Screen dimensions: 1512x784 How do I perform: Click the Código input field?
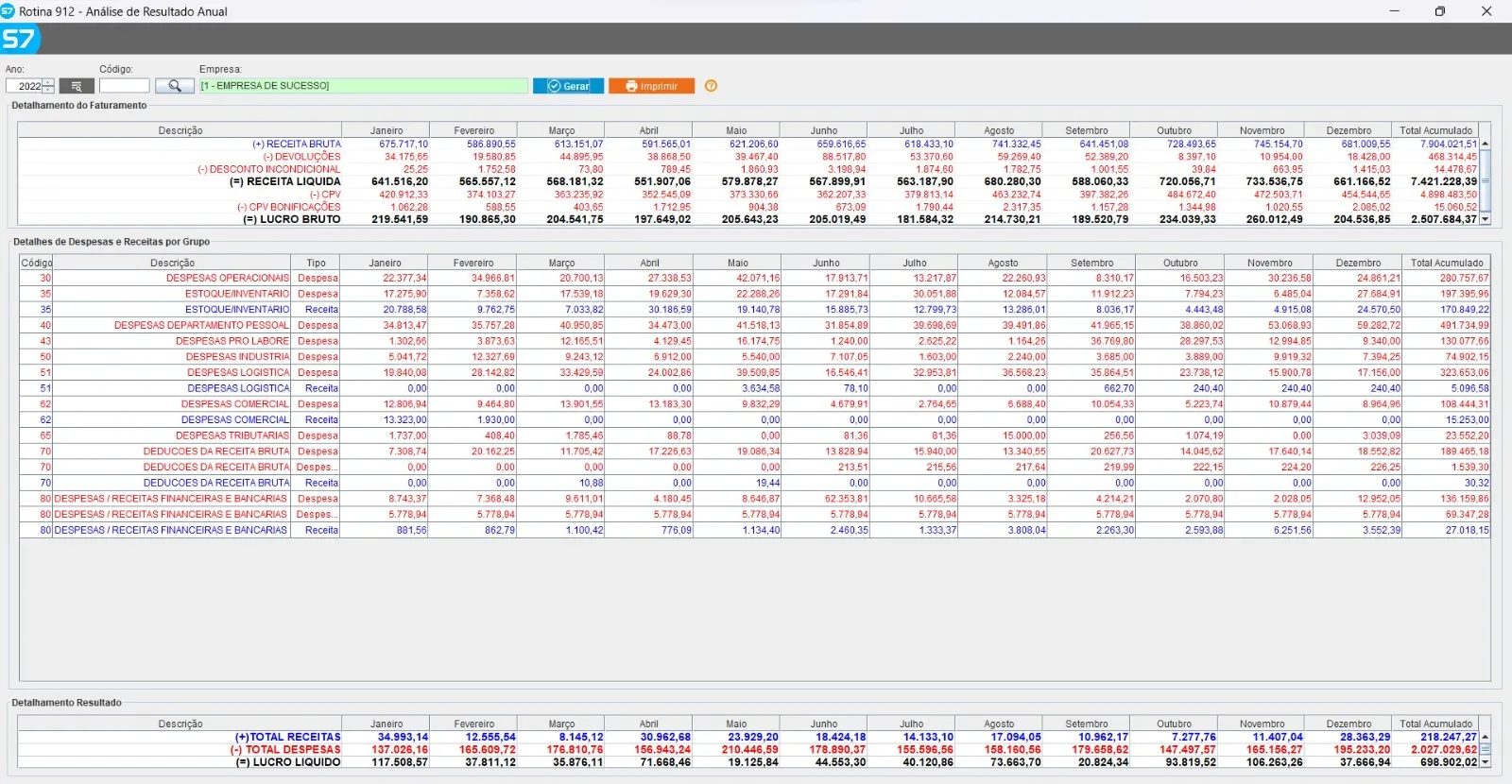pos(124,86)
